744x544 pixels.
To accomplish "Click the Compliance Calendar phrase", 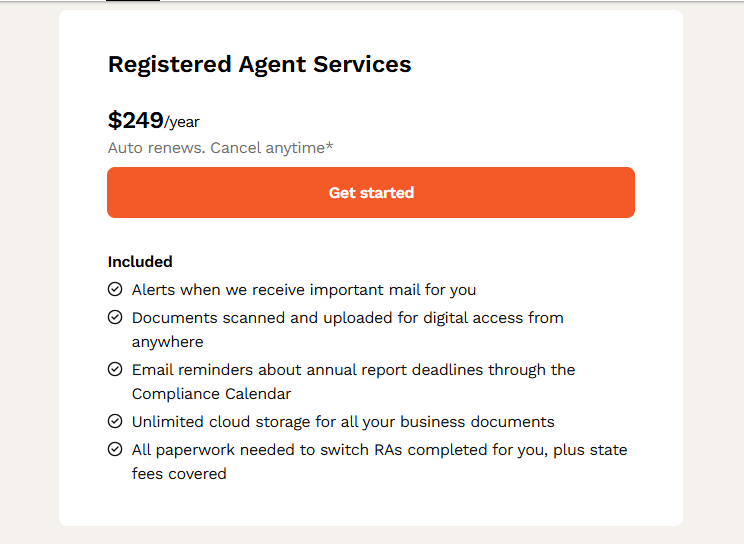I will pos(211,394).
